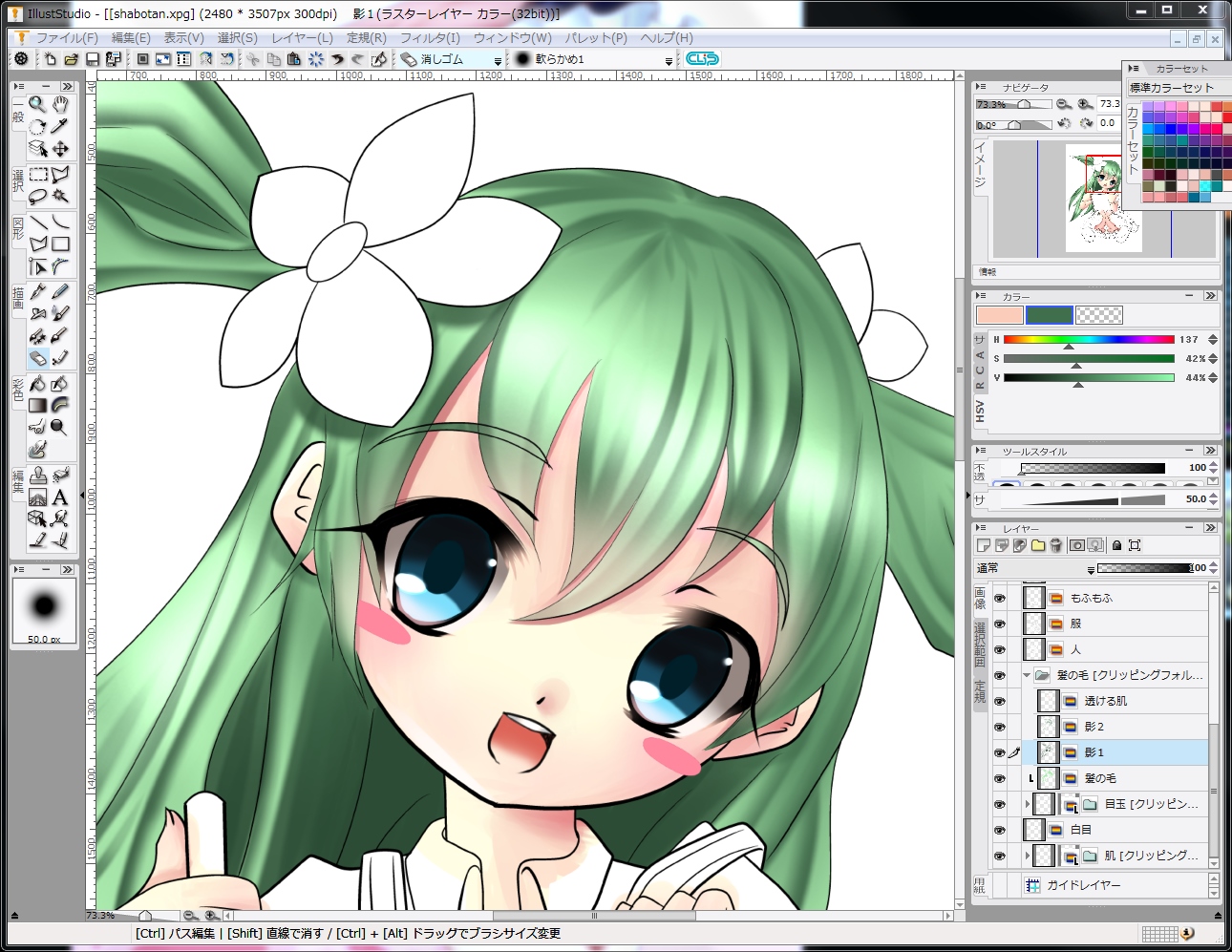Viewport: 1232px width, 952px height.
Task: Expand the 目玉 clipping folder
Action: click(x=1028, y=804)
